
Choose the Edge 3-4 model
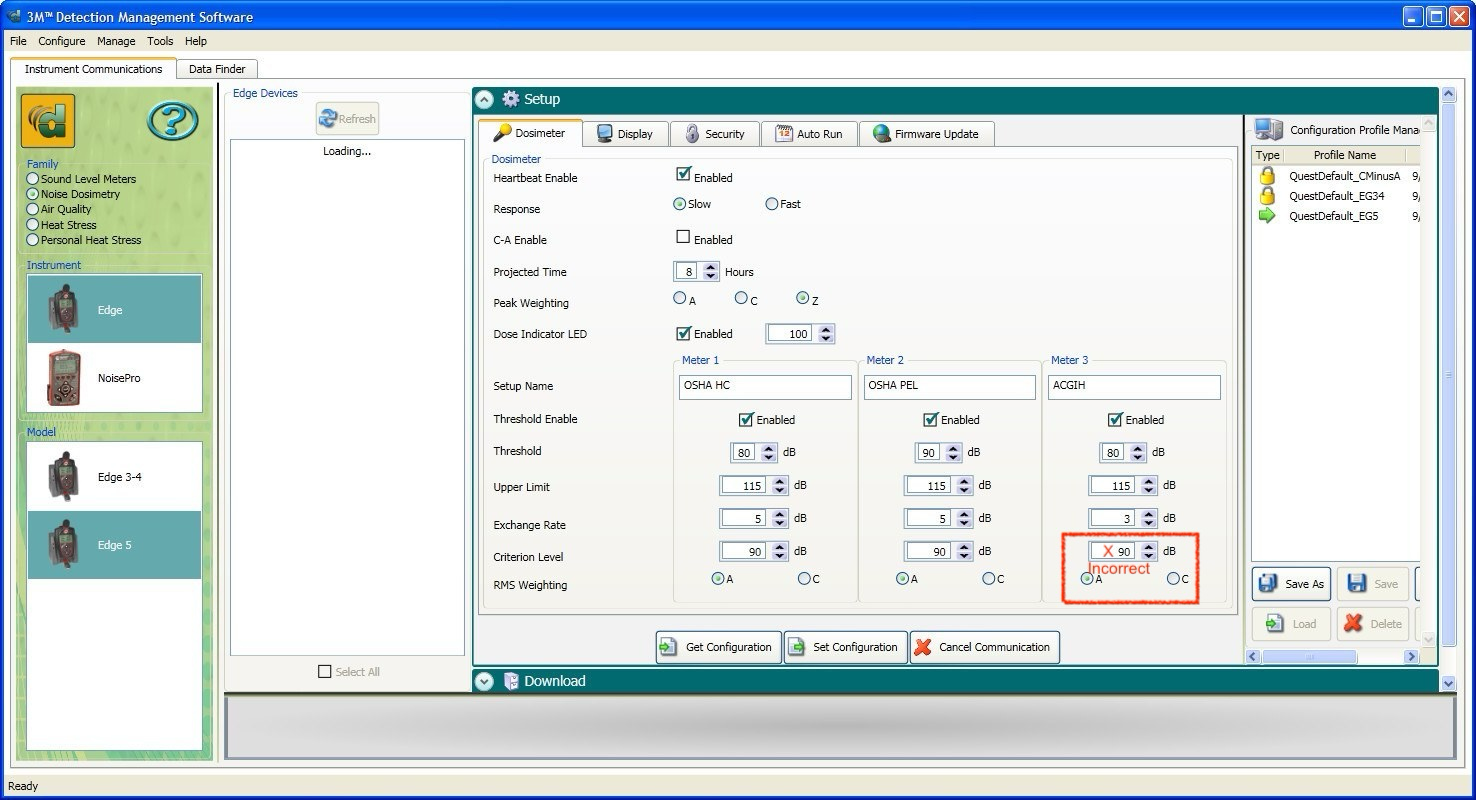pos(114,477)
